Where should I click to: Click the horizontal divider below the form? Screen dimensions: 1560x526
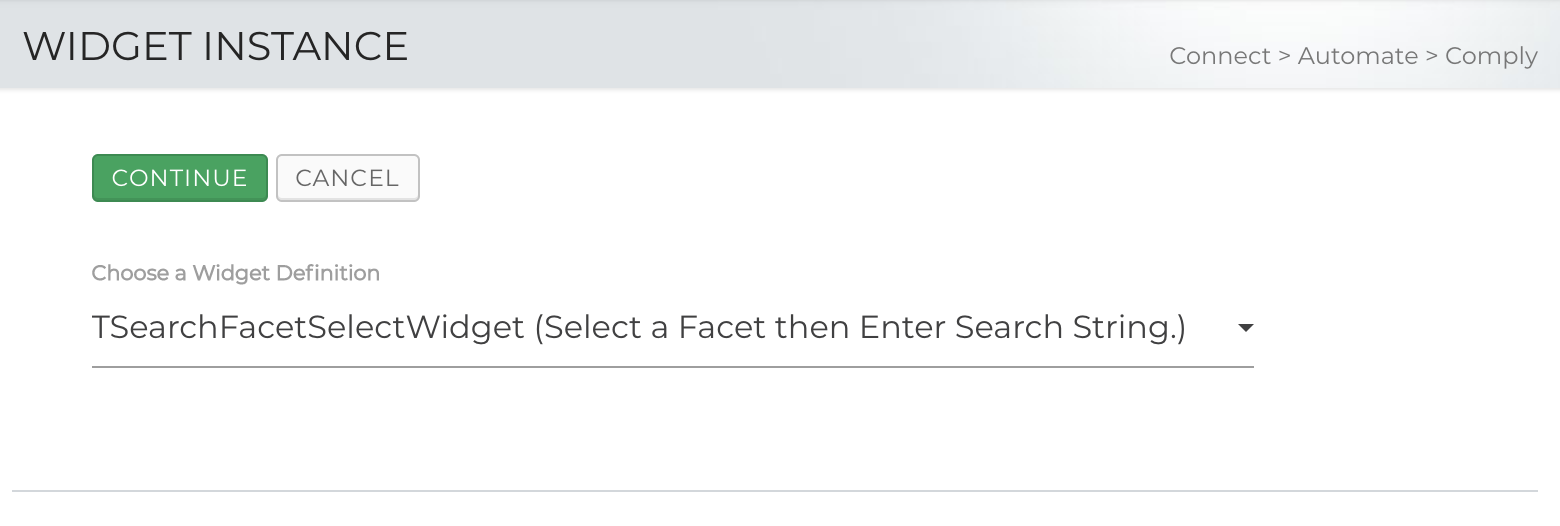775,491
